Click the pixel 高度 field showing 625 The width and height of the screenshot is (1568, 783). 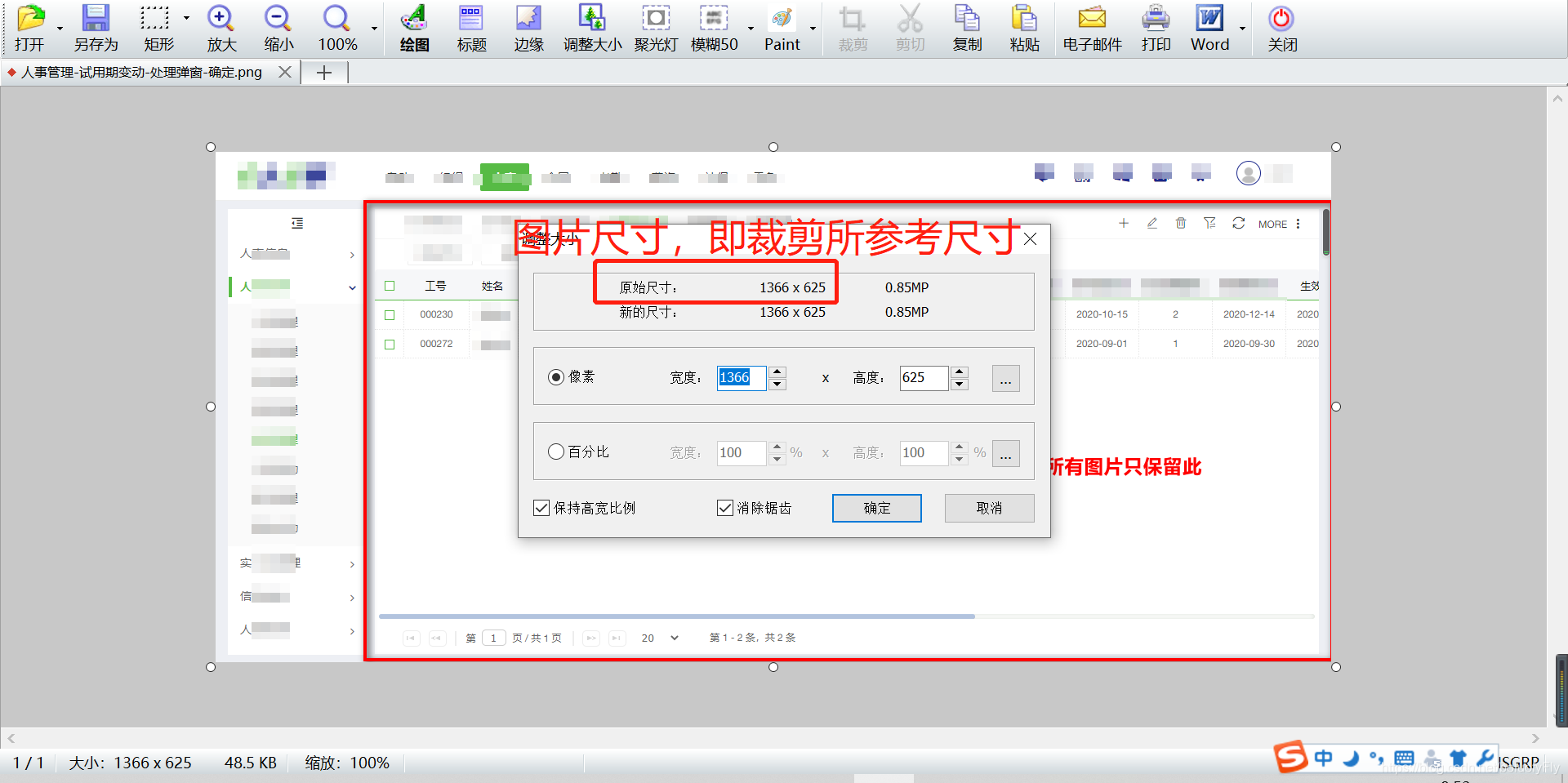tap(924, 378)
